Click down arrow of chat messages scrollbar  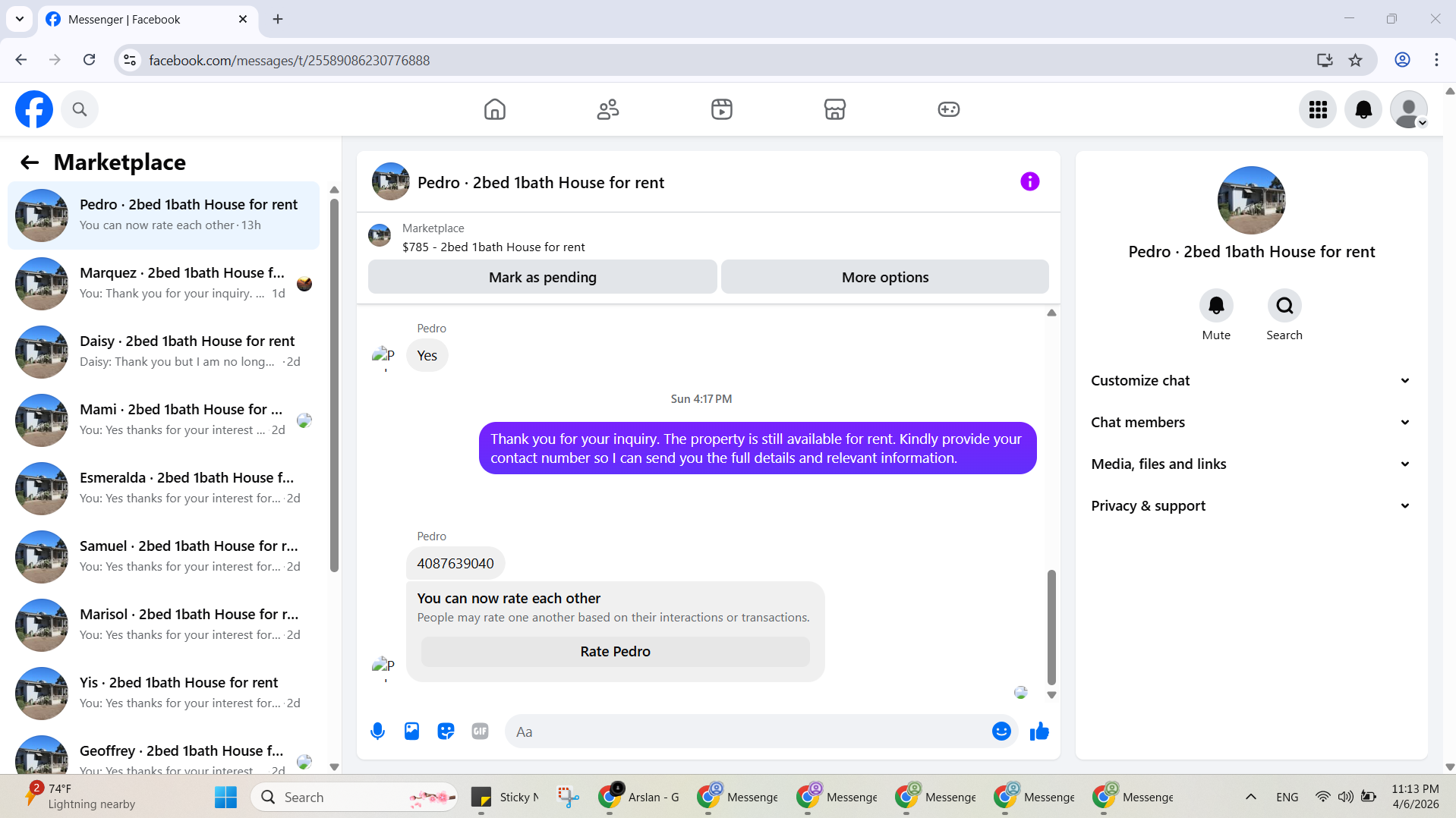(1051, 694)
